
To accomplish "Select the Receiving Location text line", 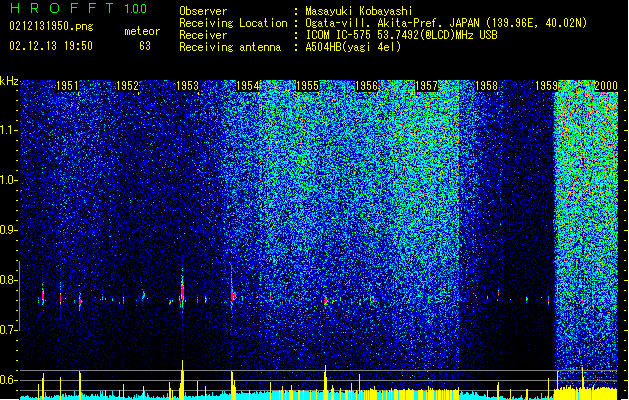I will [383, 23].
